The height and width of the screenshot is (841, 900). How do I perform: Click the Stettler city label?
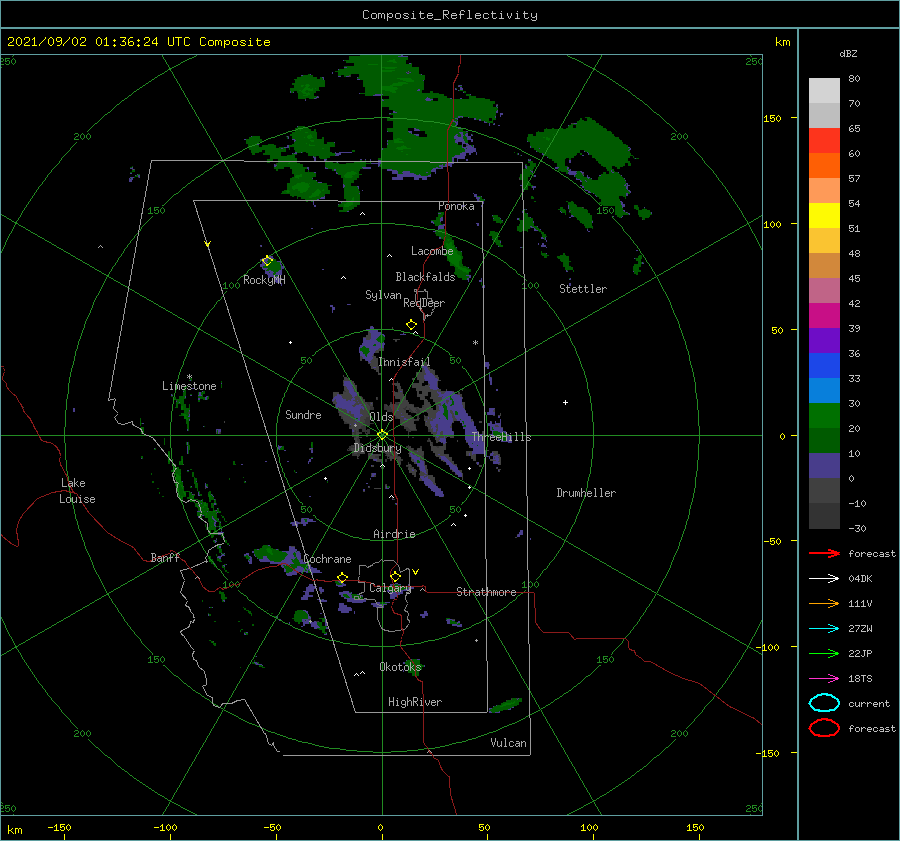coord(583,289)
